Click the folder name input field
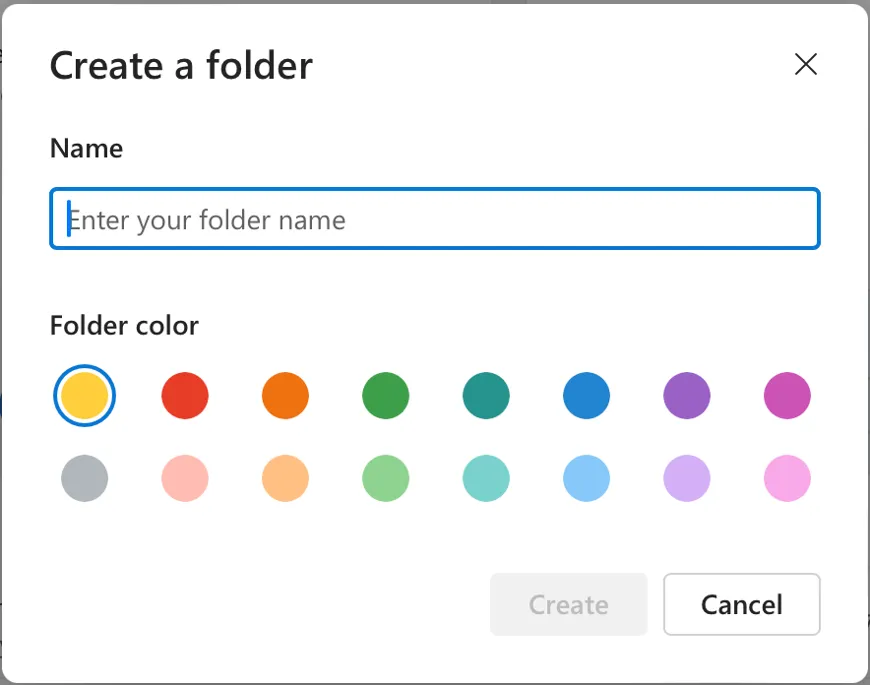Viewport: 870px width, 685px height. (x=435, y=219)
